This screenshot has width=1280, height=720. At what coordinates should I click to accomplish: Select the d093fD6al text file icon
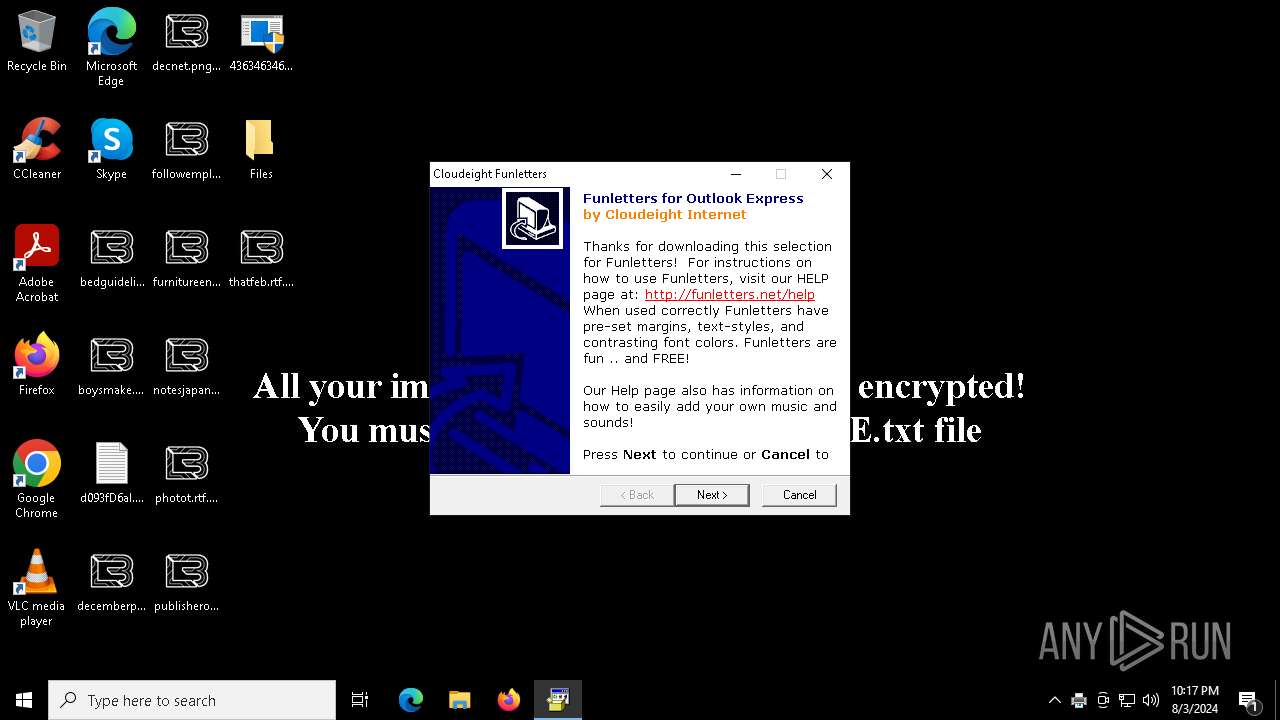coord(112,473)
